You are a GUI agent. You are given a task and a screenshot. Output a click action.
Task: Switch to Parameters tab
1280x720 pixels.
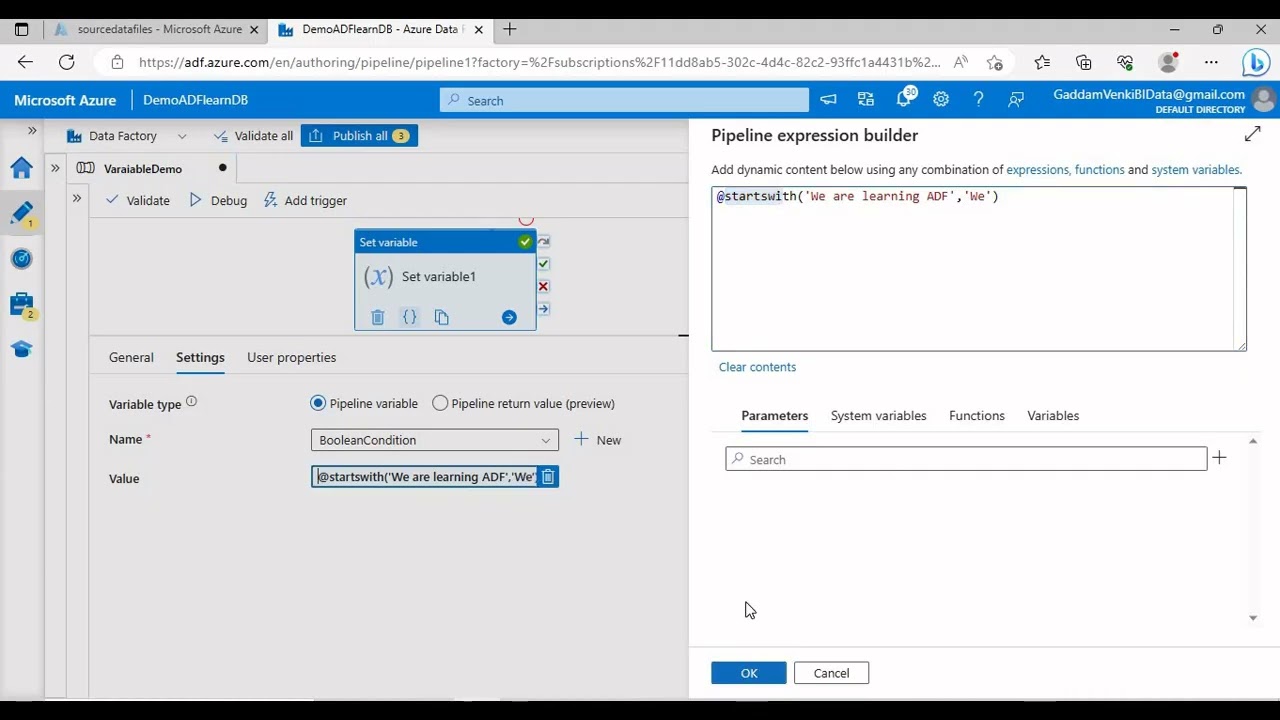pos(774,415)
